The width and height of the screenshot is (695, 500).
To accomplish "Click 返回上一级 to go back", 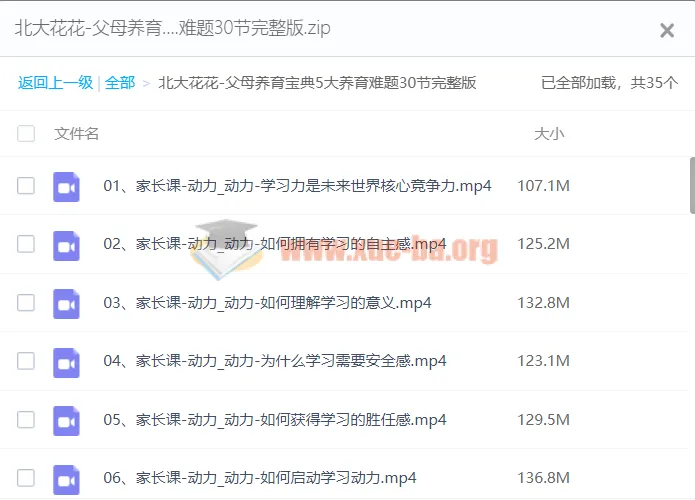I will point(55,83).
